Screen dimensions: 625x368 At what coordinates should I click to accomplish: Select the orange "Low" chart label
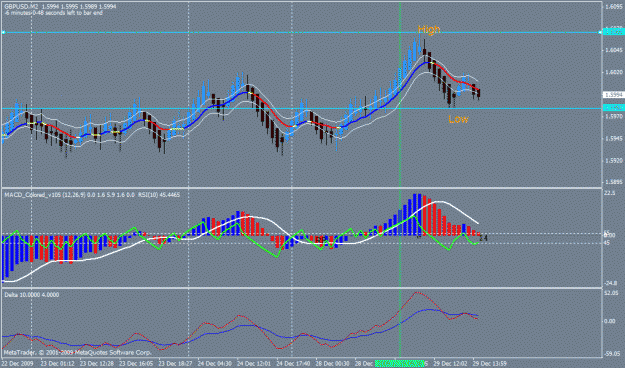(458, 119)
